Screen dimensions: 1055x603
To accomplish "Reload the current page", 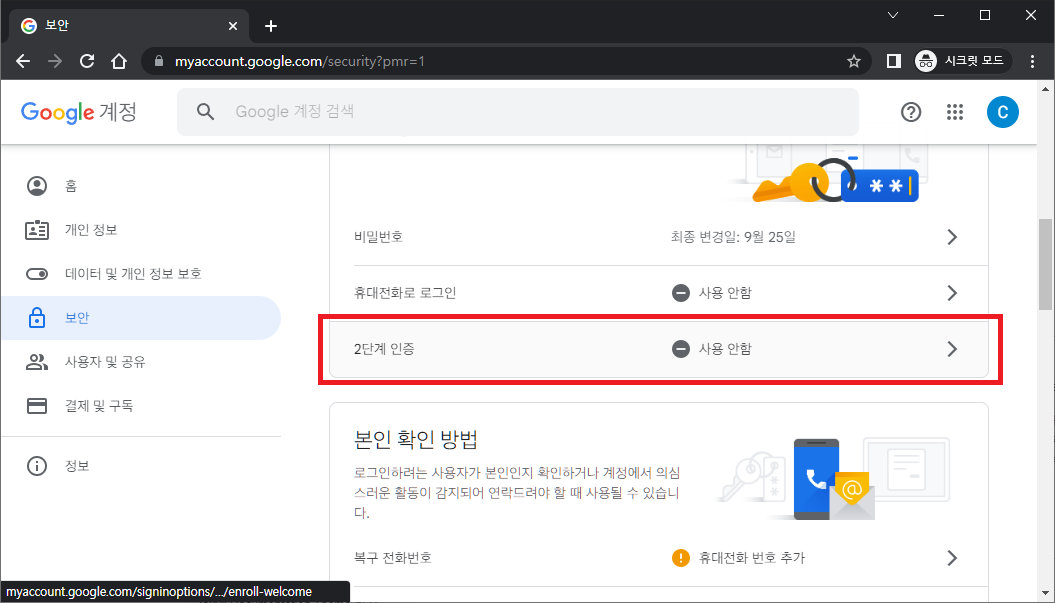I will [x=87, y=61].
